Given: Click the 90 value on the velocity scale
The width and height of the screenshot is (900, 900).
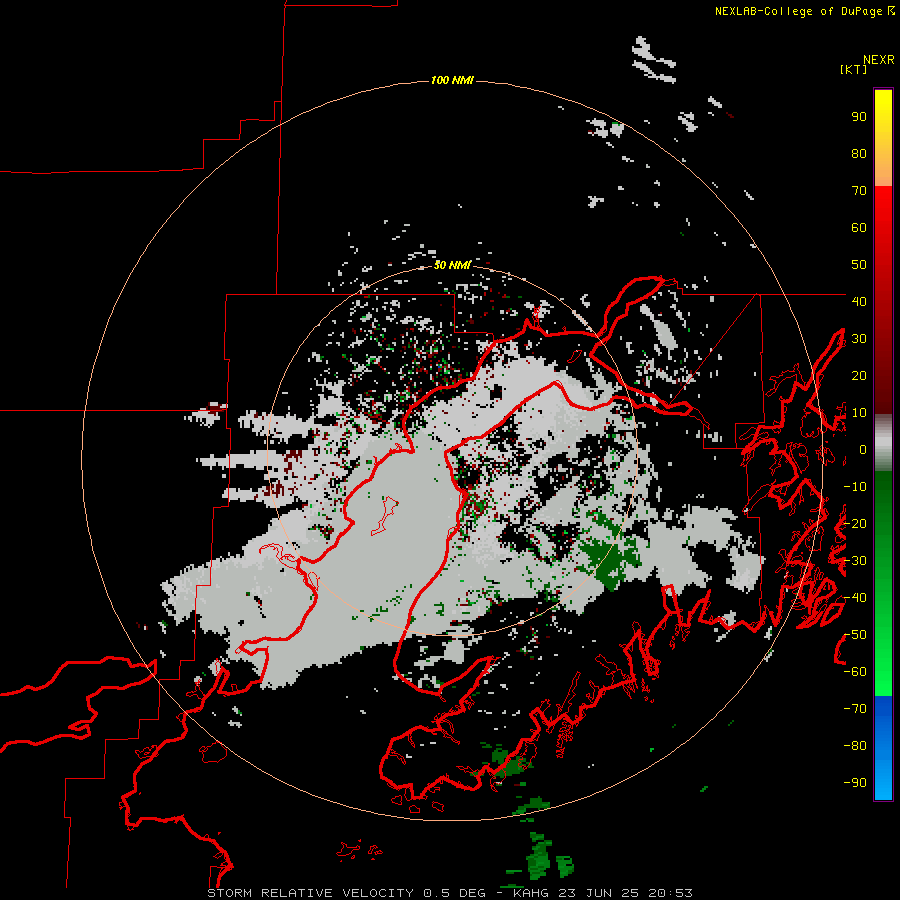Looking at the screenshot, I should click(x=859, y=117).
